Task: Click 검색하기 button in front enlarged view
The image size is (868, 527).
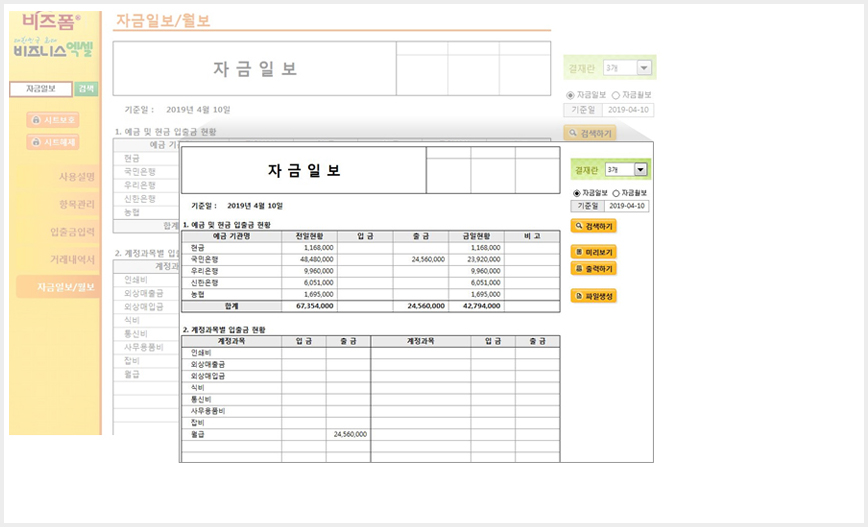Action: click(x=593, y=226)
